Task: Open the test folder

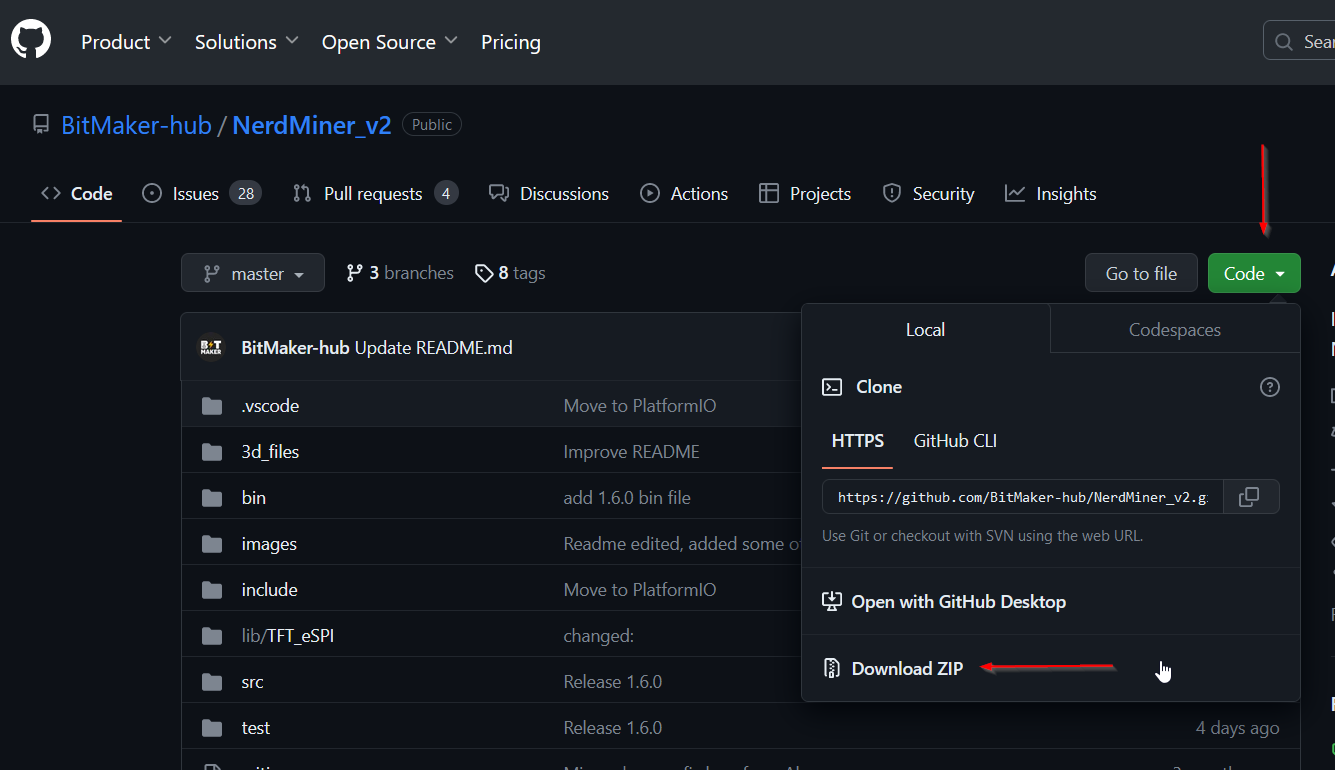Action: [256, 728]
